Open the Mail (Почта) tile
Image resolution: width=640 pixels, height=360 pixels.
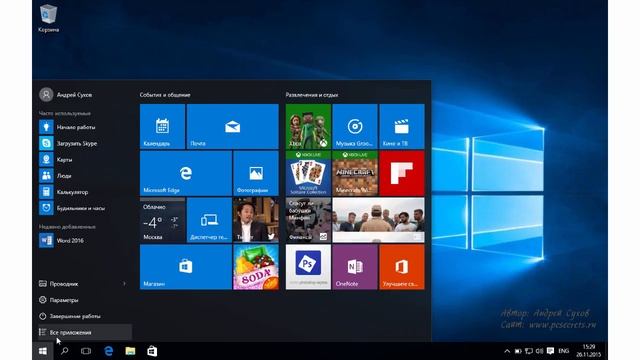point(233,126)
